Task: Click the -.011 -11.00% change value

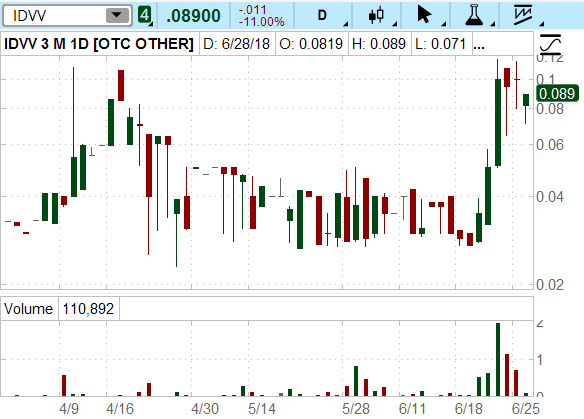Action: click(261, 16)
